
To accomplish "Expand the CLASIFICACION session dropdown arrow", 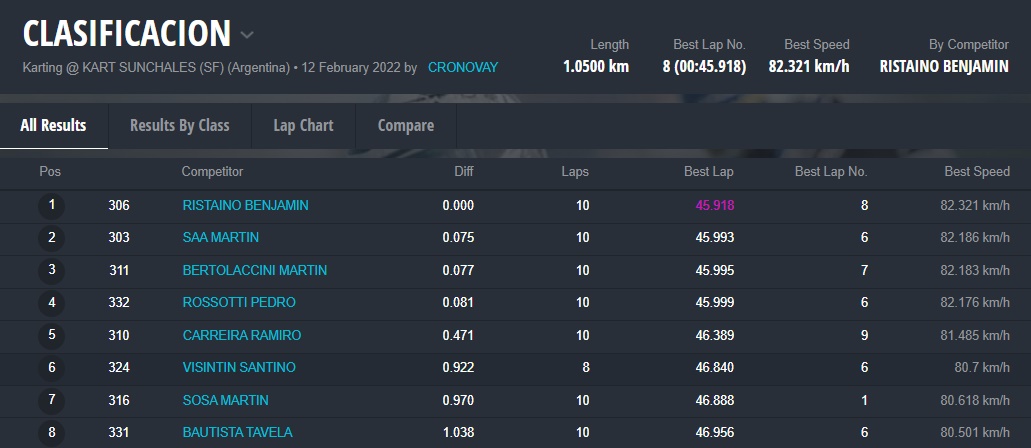I will pos(247,35).
